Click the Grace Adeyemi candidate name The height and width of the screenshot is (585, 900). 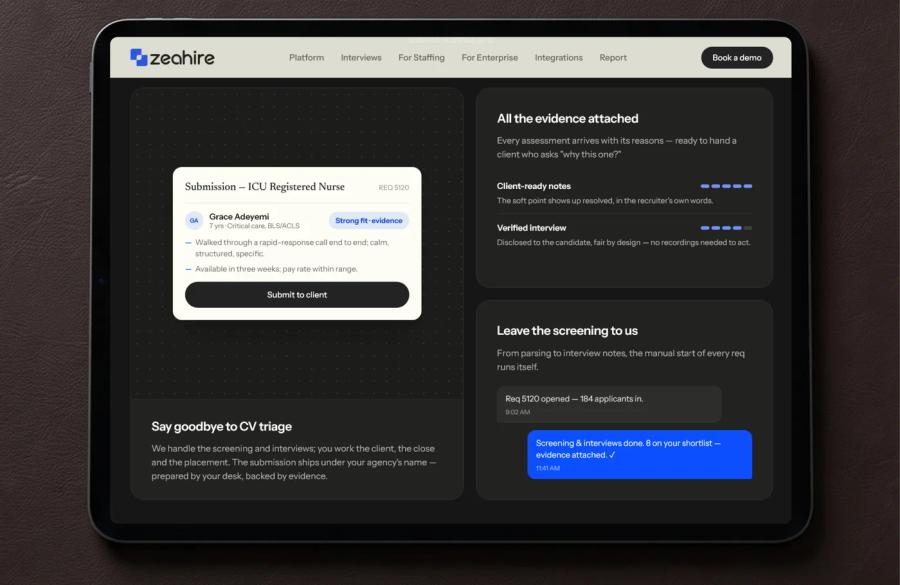click(x=239, y=216)
